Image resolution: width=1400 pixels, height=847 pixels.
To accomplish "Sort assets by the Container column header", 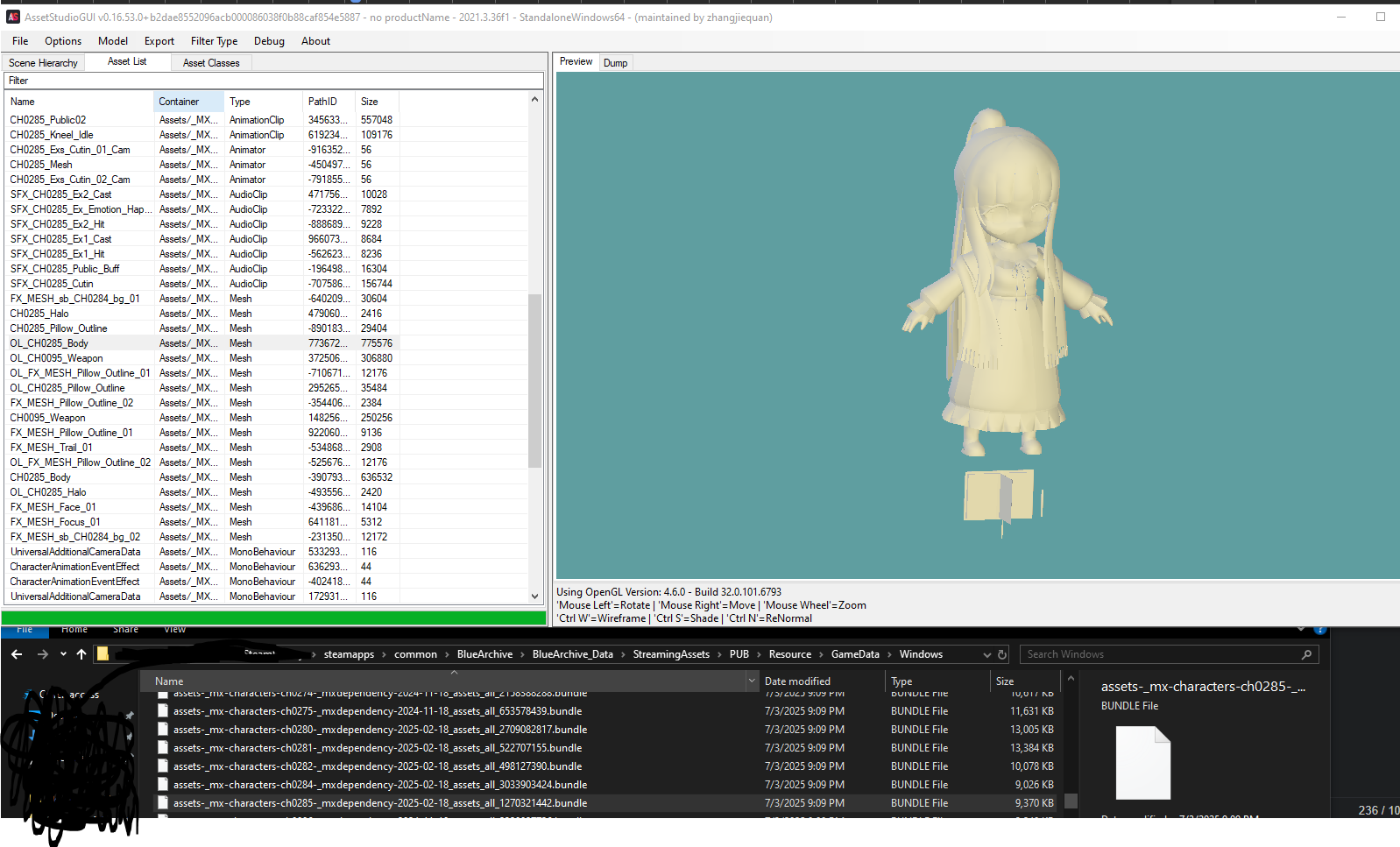I will [188, 102].
